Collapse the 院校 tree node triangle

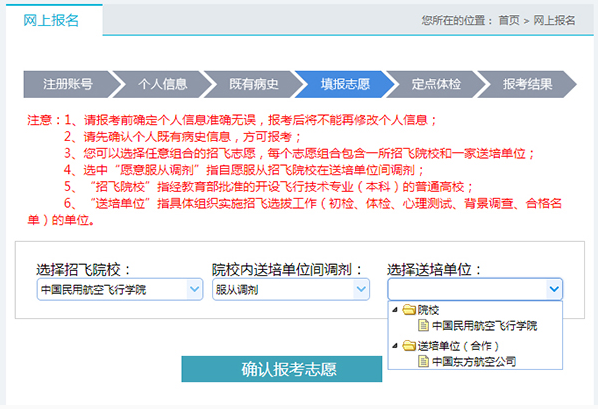point(395,309)
